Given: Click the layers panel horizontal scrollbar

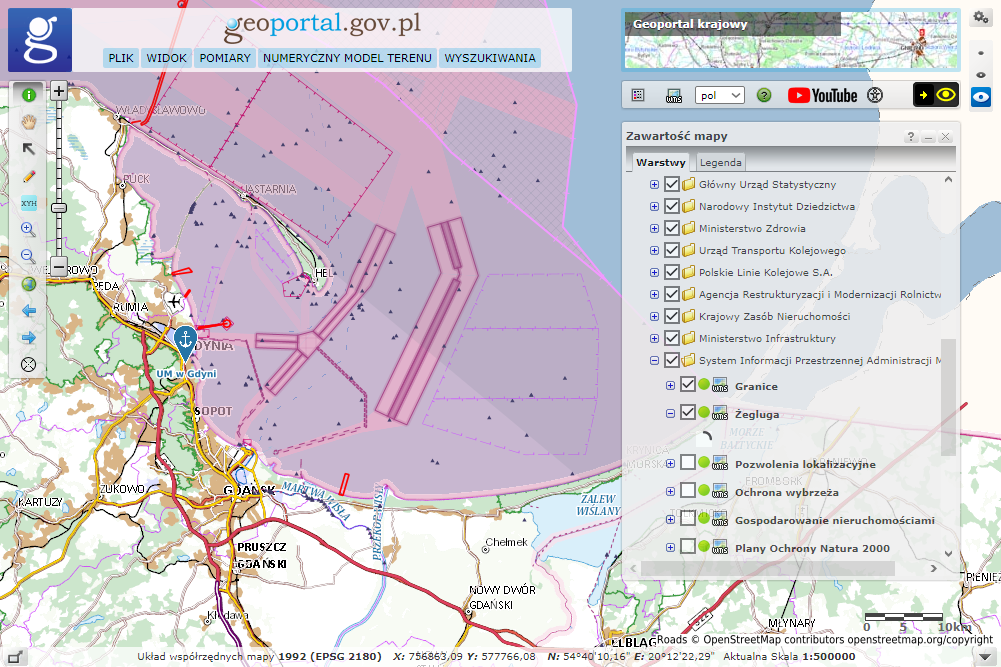Looking at the screenshot, I should click(768, 568).
